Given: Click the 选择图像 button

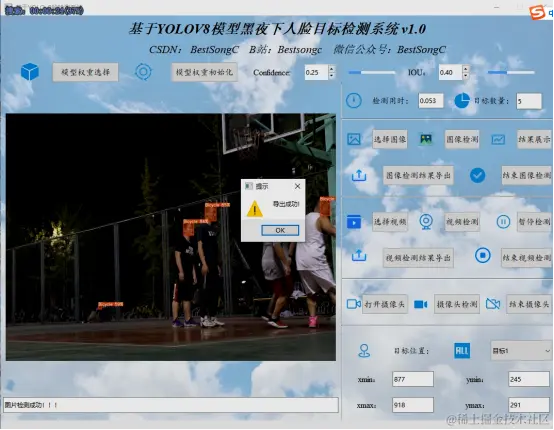Looking at the screenshot, I should point(390,139).
